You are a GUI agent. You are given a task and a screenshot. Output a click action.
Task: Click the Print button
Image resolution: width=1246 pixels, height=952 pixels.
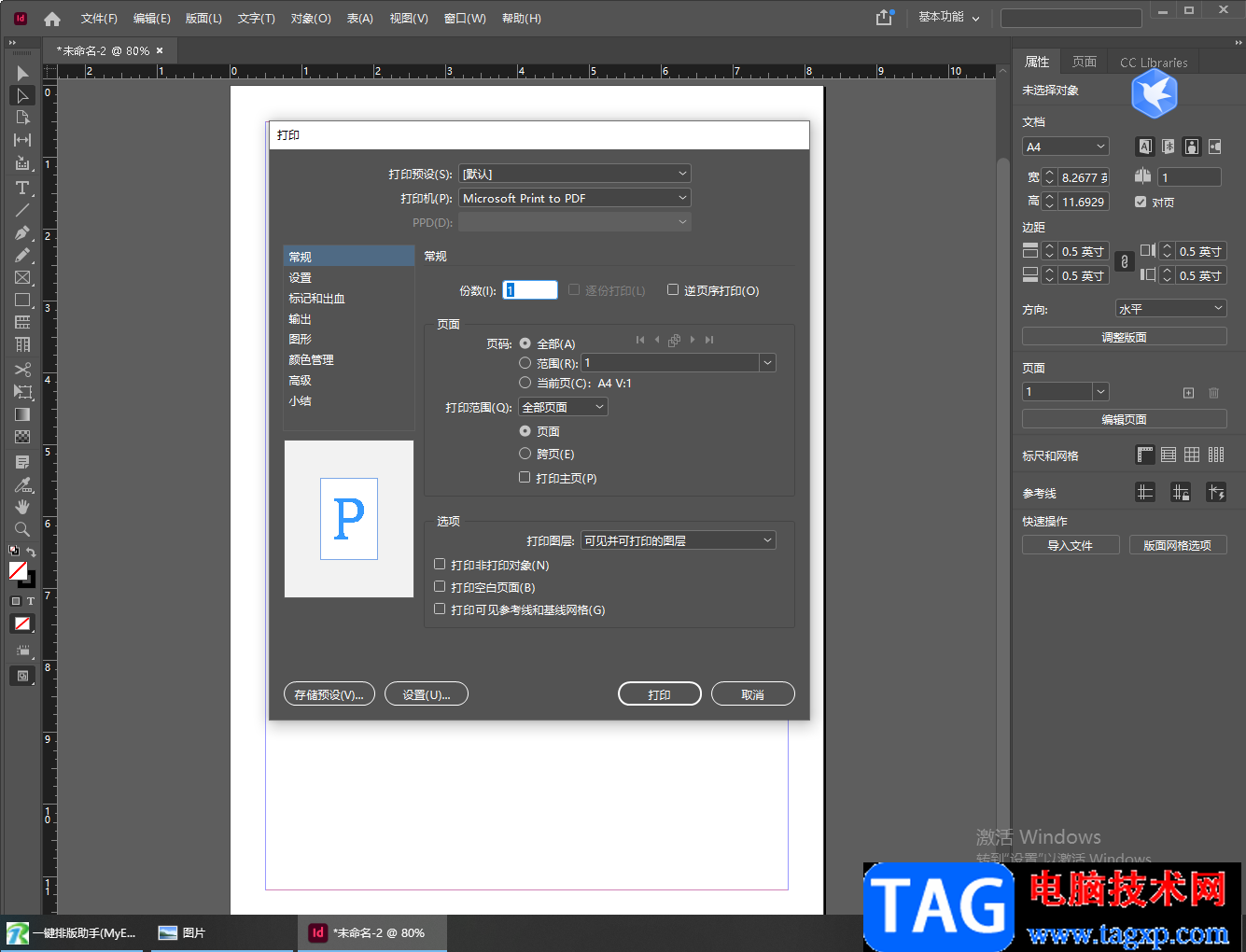pyautogui.click(x=660, y=694)
